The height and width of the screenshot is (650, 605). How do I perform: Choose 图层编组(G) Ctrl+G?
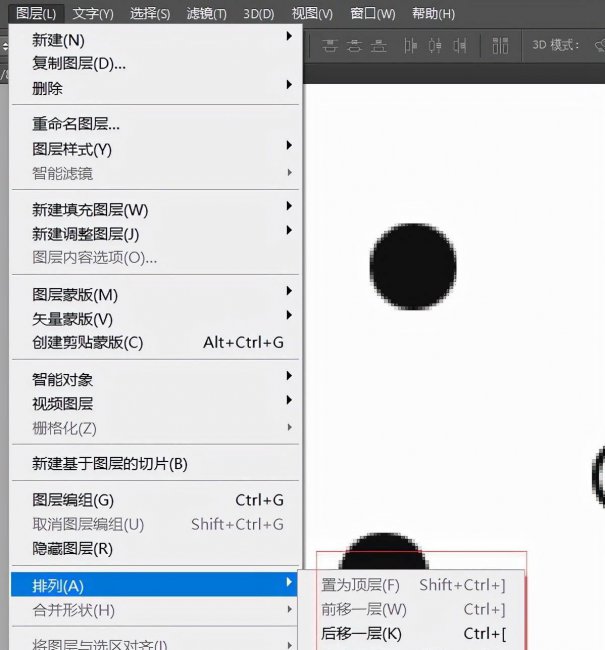[x=155, y=500]
